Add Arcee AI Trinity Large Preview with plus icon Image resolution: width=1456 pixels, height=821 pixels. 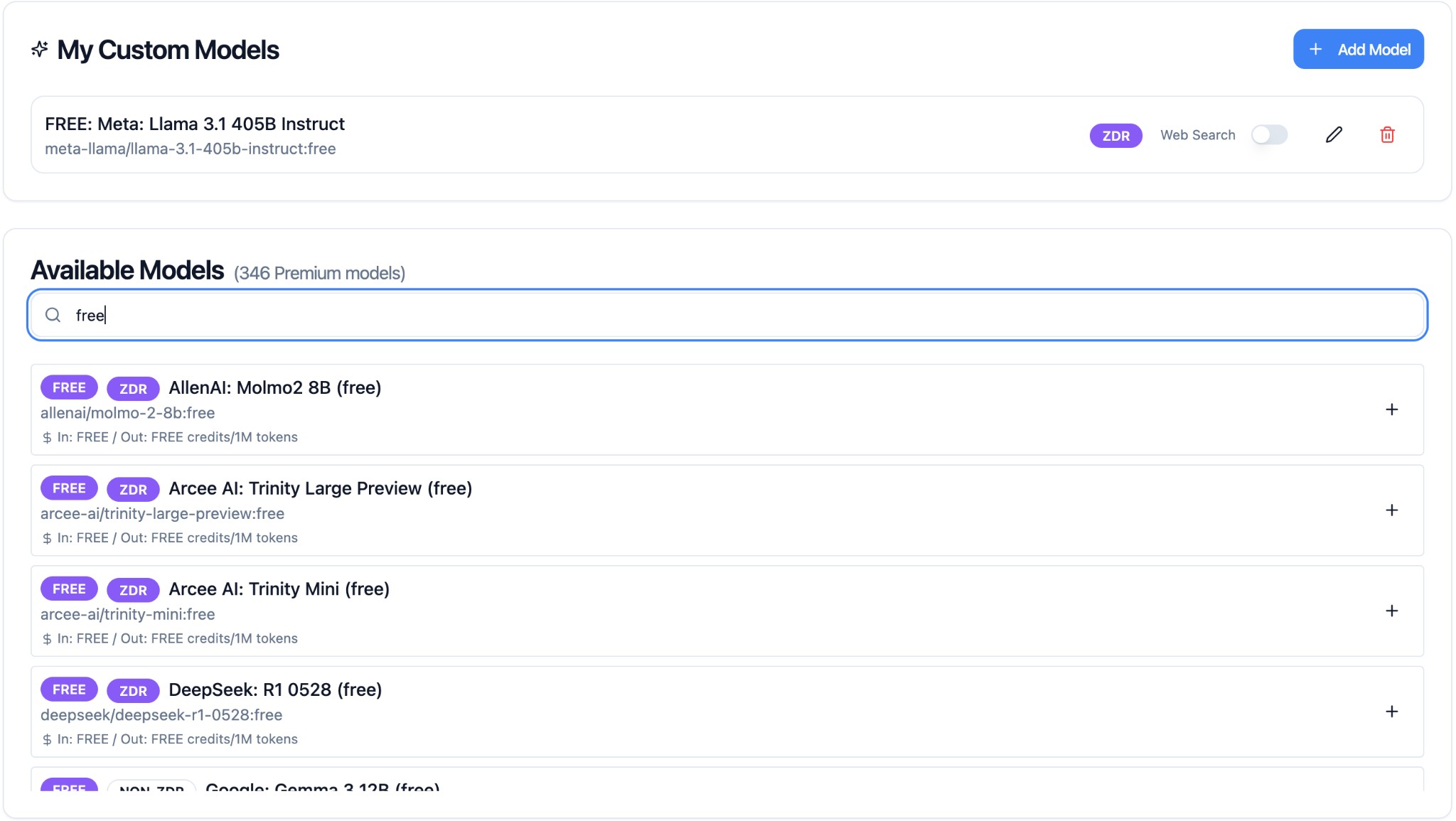tap(1391, 510)
